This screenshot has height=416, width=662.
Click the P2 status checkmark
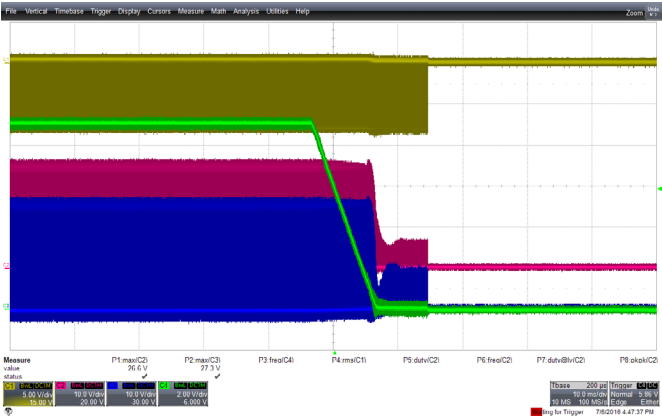(x=217, y=376)
